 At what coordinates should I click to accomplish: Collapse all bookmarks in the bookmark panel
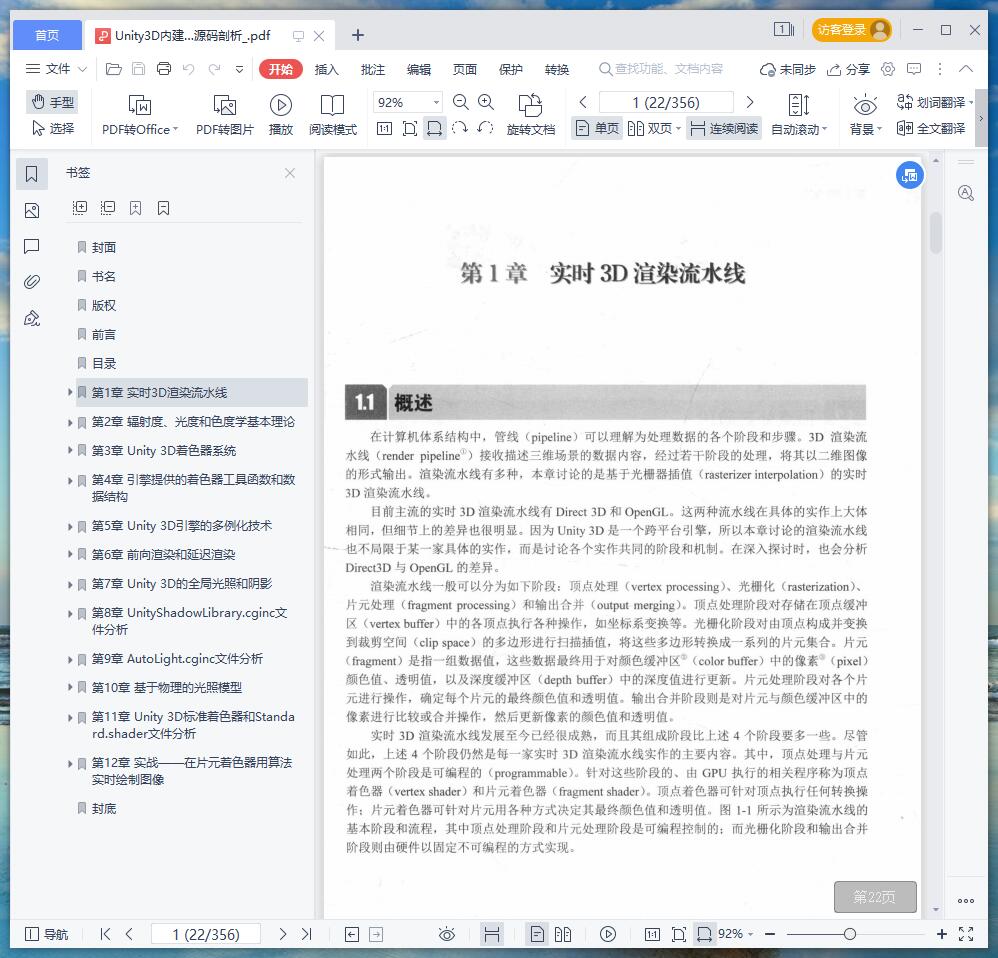click(108, 208)
